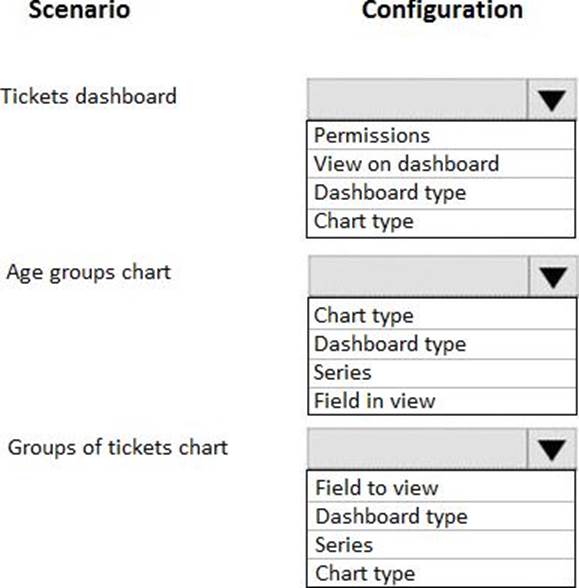
Task: Click the Configuration column header
Action: tap(442, 10)
